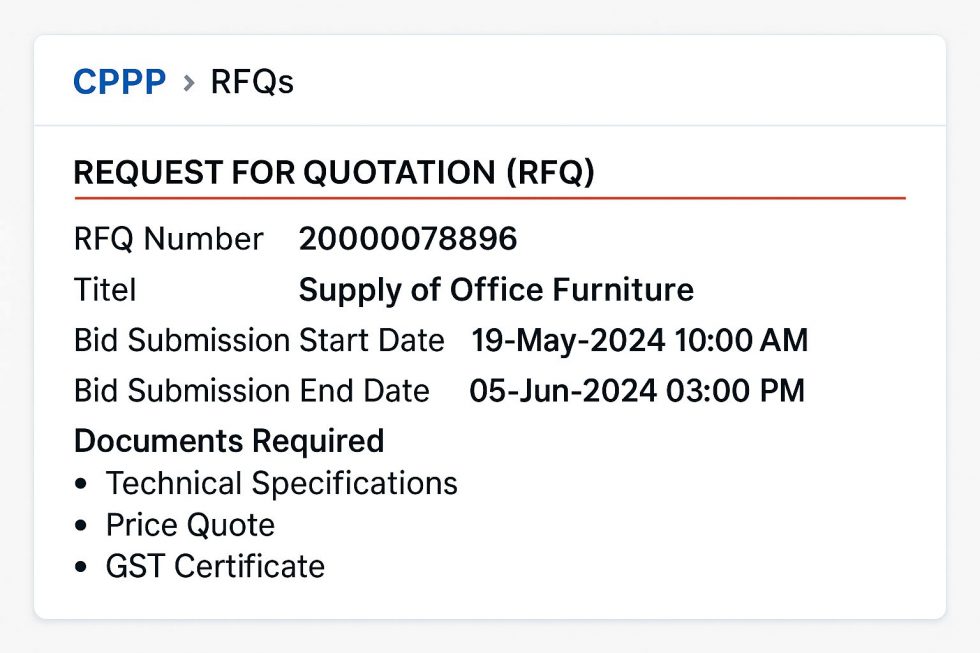The width and height of the screenshot is (980, 653).
Task: Click the Titel field label
Action: 104,290
